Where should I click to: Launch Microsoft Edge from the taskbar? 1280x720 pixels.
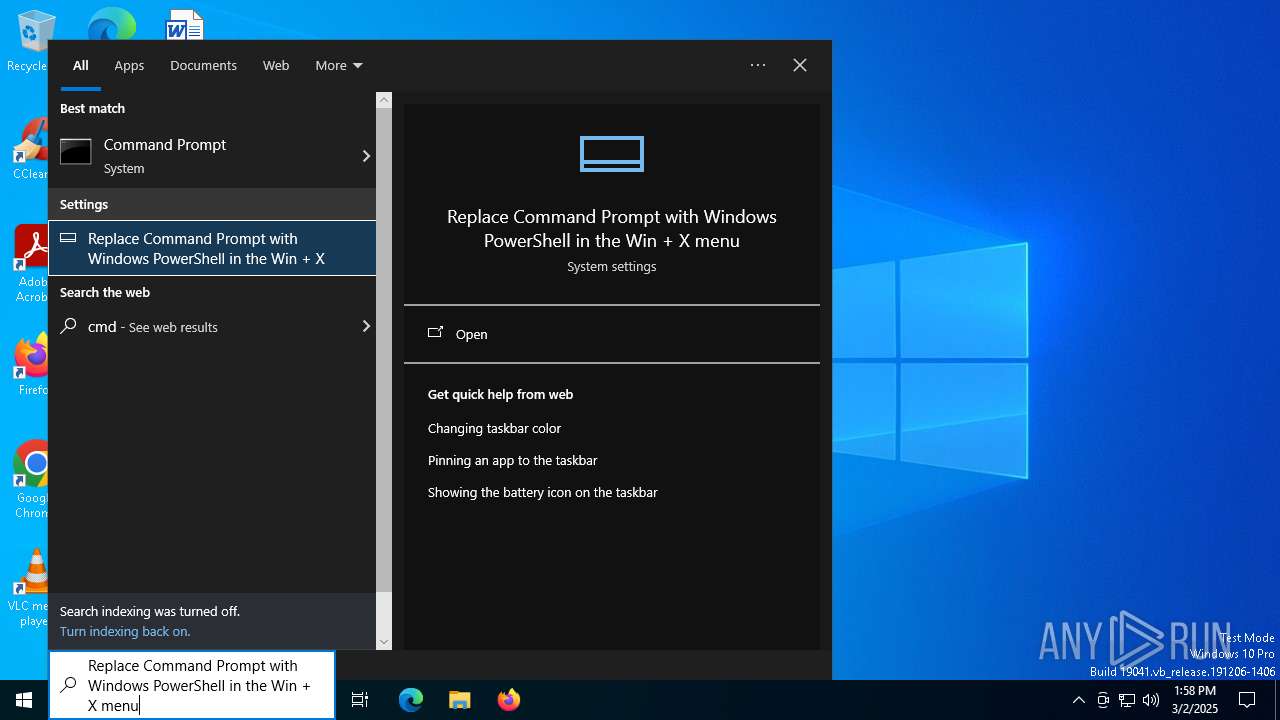pos(411,700)
